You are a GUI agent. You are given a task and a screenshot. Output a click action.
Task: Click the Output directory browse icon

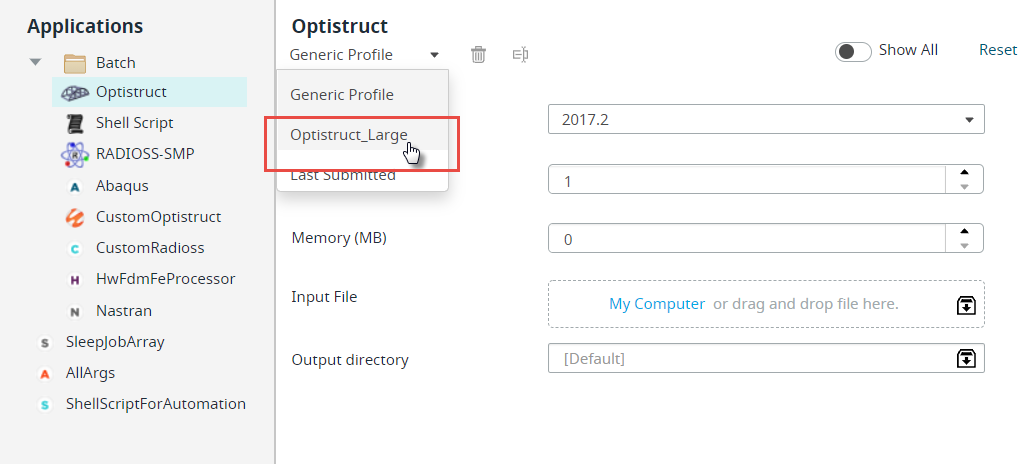coord(966,359)
